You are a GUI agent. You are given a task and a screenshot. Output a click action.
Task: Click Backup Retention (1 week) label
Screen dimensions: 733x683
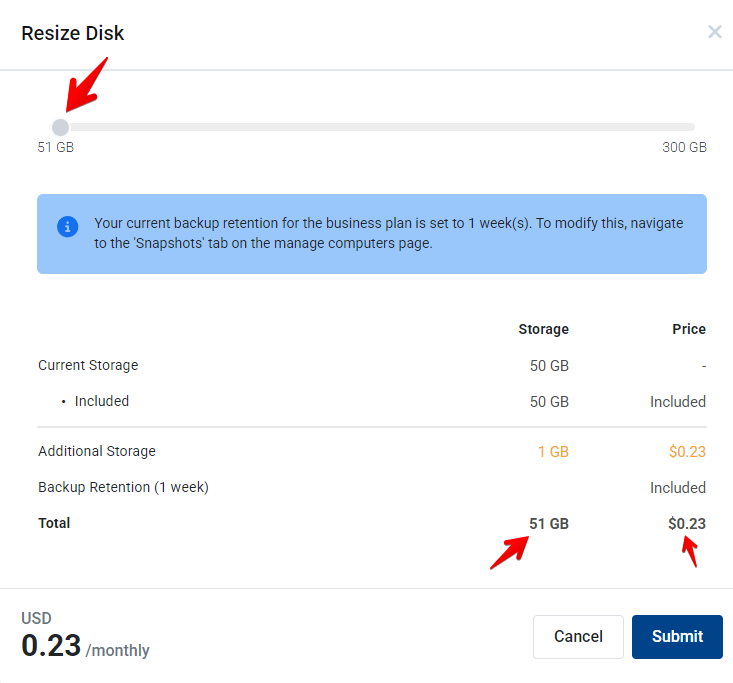tap(123, 487)
